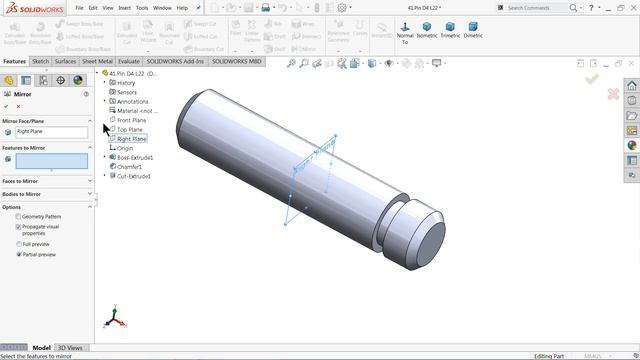Click Zoom to Area icon in view toolbar

click(304, 63)
